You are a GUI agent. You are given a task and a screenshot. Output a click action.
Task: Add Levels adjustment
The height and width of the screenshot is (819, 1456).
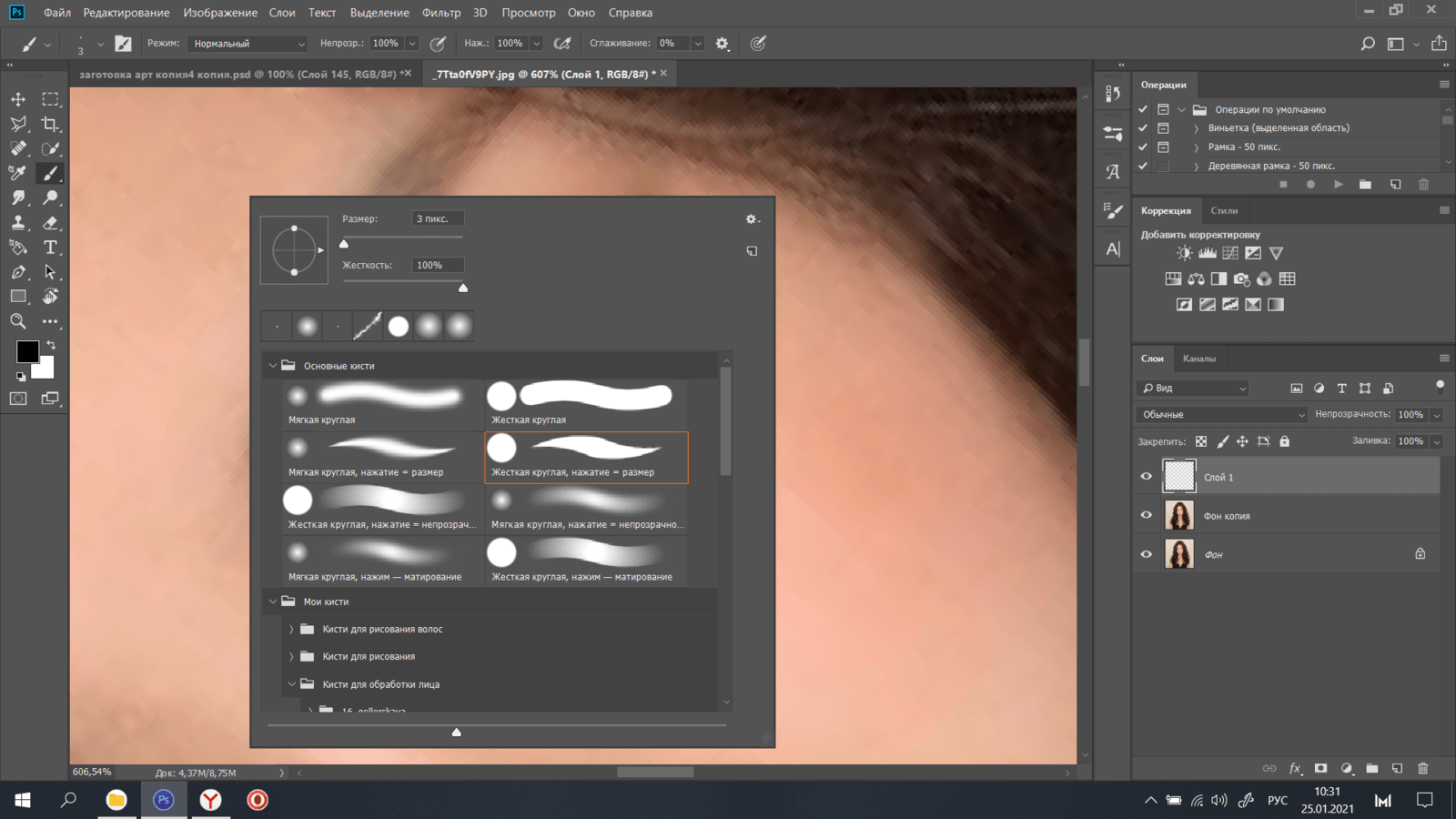point(1208,253)
